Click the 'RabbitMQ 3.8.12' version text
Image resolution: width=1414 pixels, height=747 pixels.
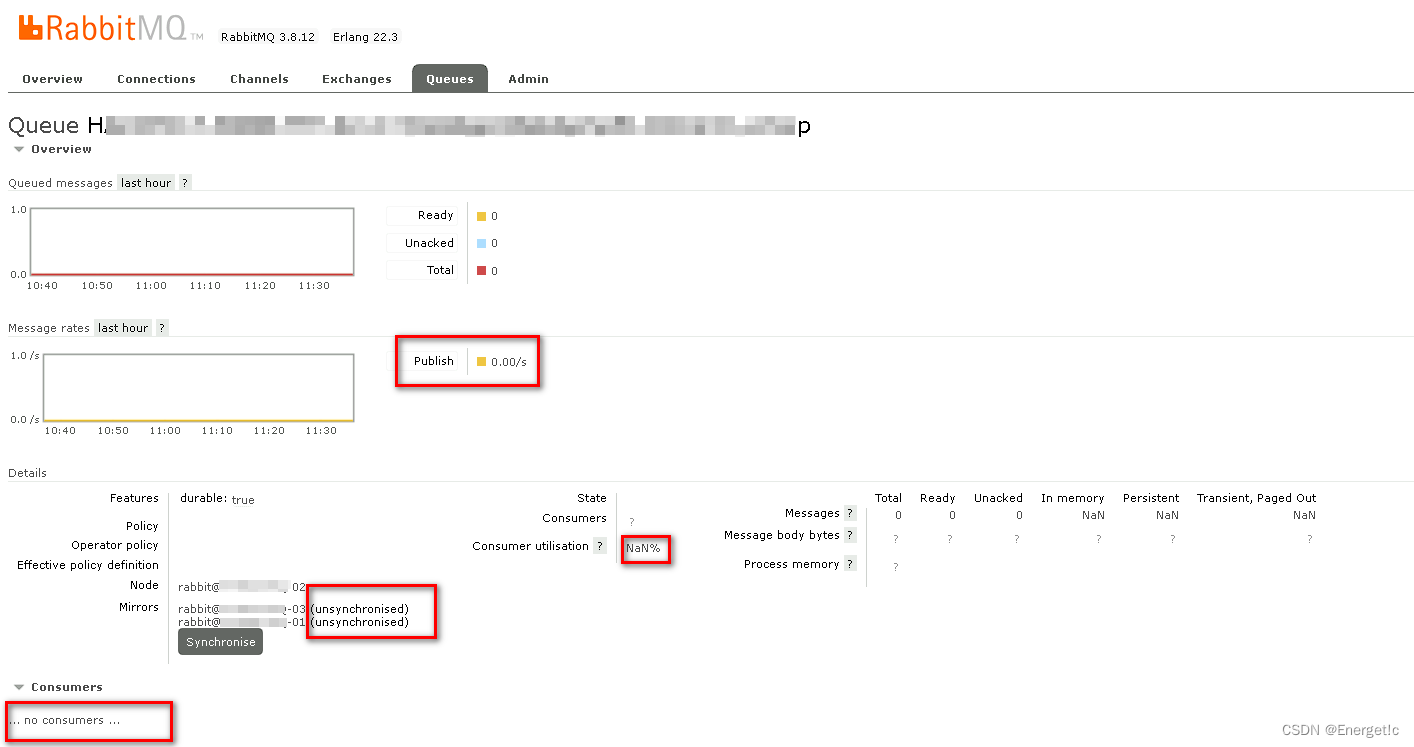[x=268, y=37]
